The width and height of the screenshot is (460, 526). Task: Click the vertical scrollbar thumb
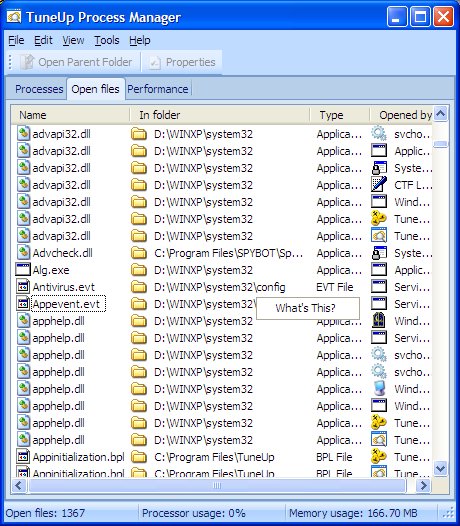(440, 144)
